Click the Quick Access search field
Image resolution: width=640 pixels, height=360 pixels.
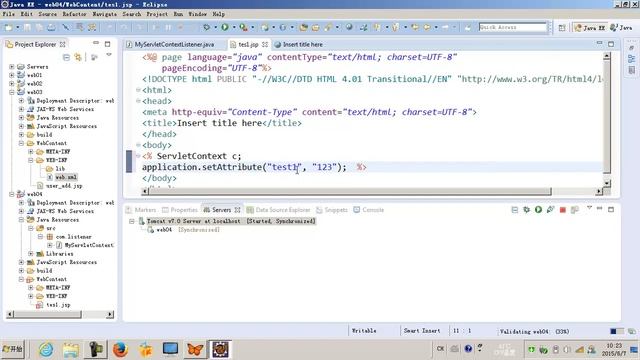(513, 27)
